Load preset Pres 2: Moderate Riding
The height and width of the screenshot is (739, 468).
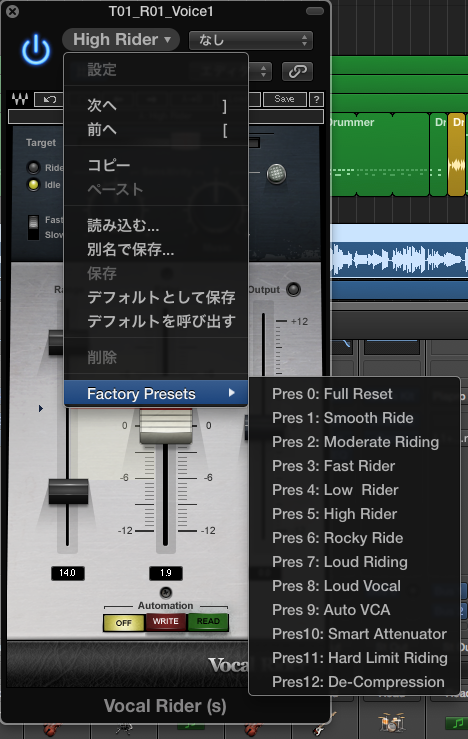point(354,442)
